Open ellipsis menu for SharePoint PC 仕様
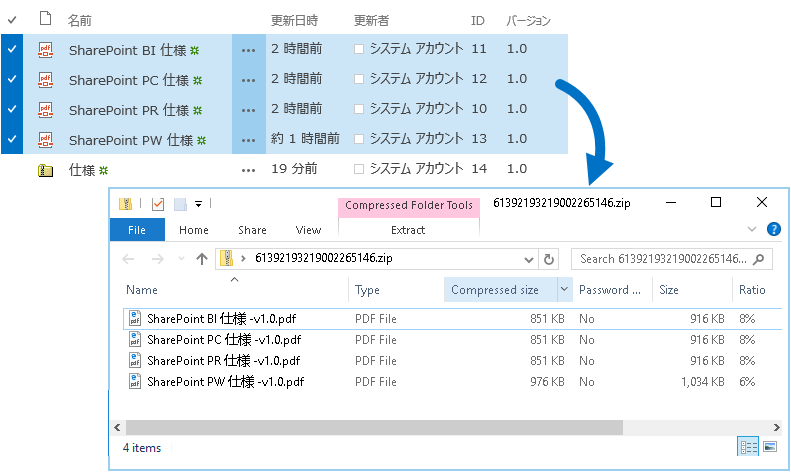Screen dimensions: 791x476 [248, 80]
